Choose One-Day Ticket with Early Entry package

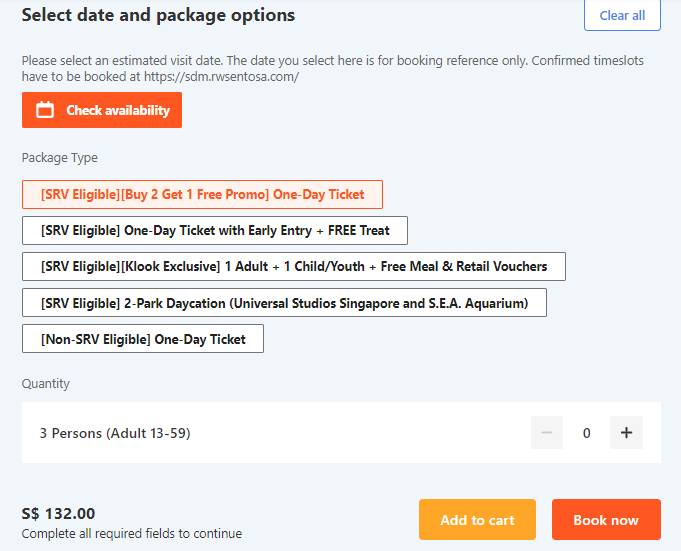pos(215,230)
